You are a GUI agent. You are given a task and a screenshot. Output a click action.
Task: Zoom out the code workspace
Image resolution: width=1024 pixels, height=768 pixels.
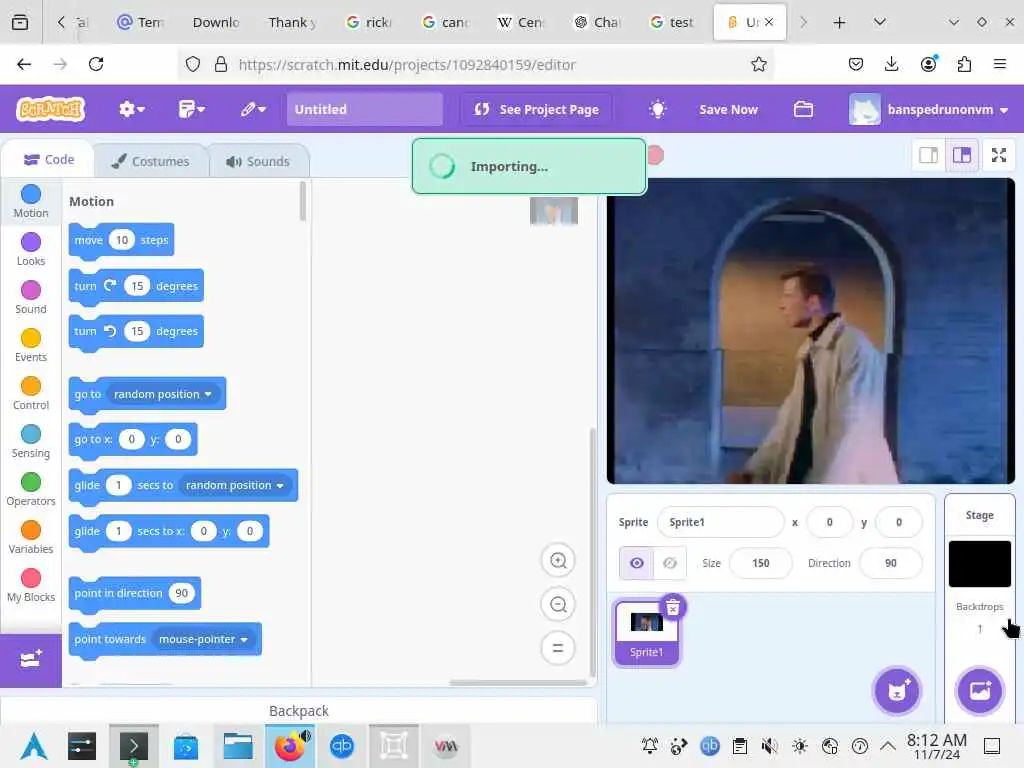pos(558,605)
